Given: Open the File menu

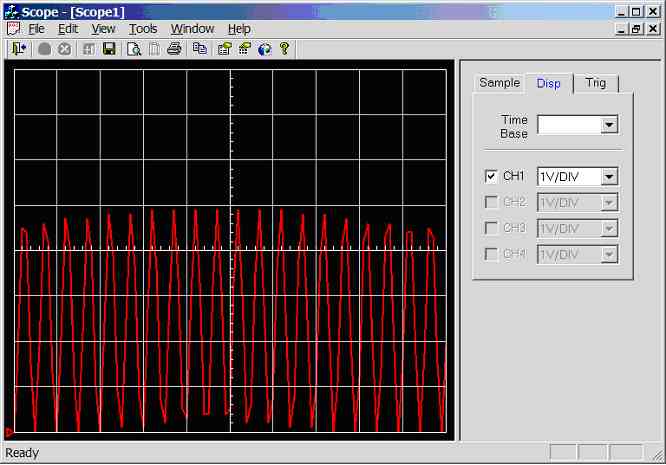Looking at the screenshot, I should click(36, 29).
